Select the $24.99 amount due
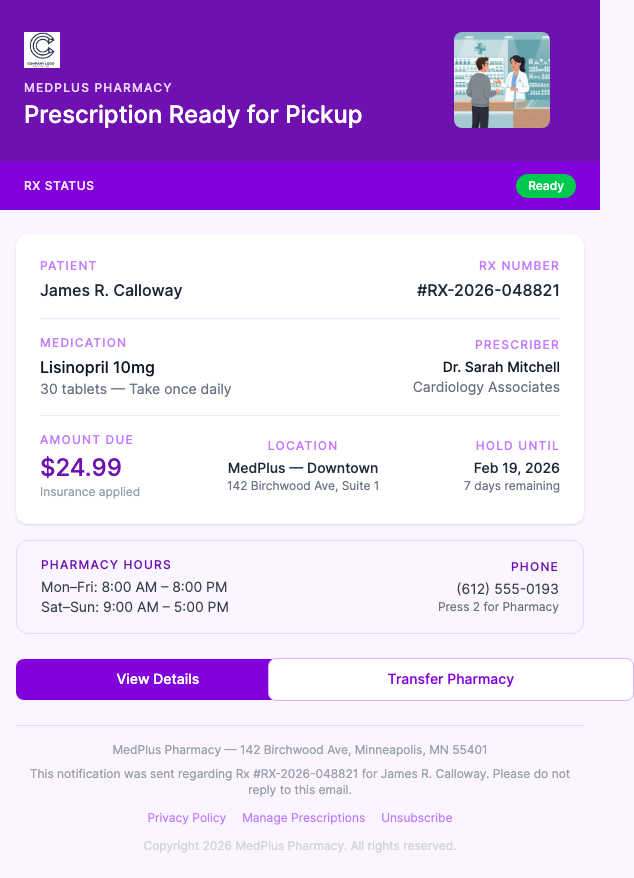Screen dimensions: 634x878 80,467
